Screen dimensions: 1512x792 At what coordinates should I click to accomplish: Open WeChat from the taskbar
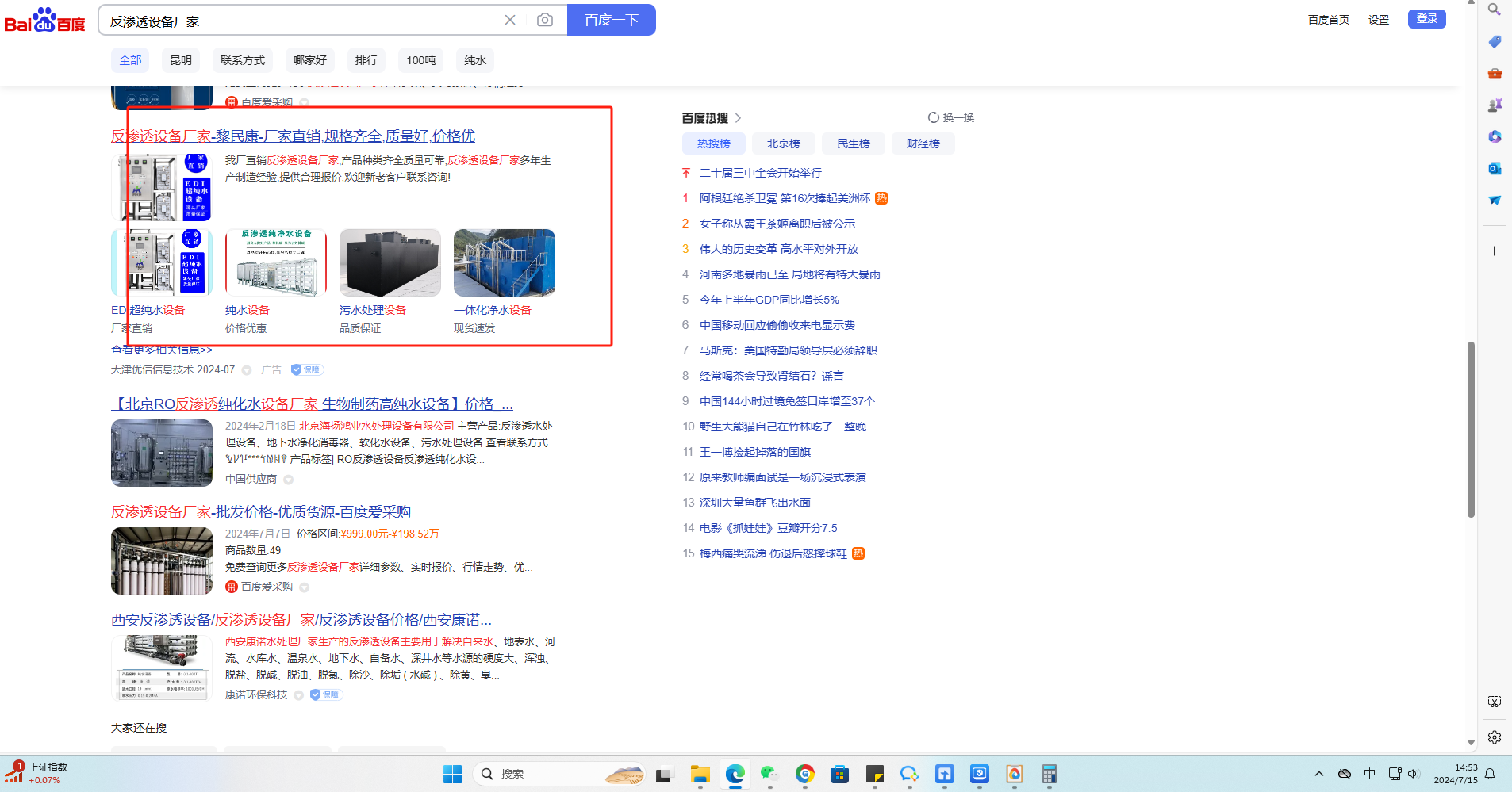pyautogui.click(x=769, y=774)
